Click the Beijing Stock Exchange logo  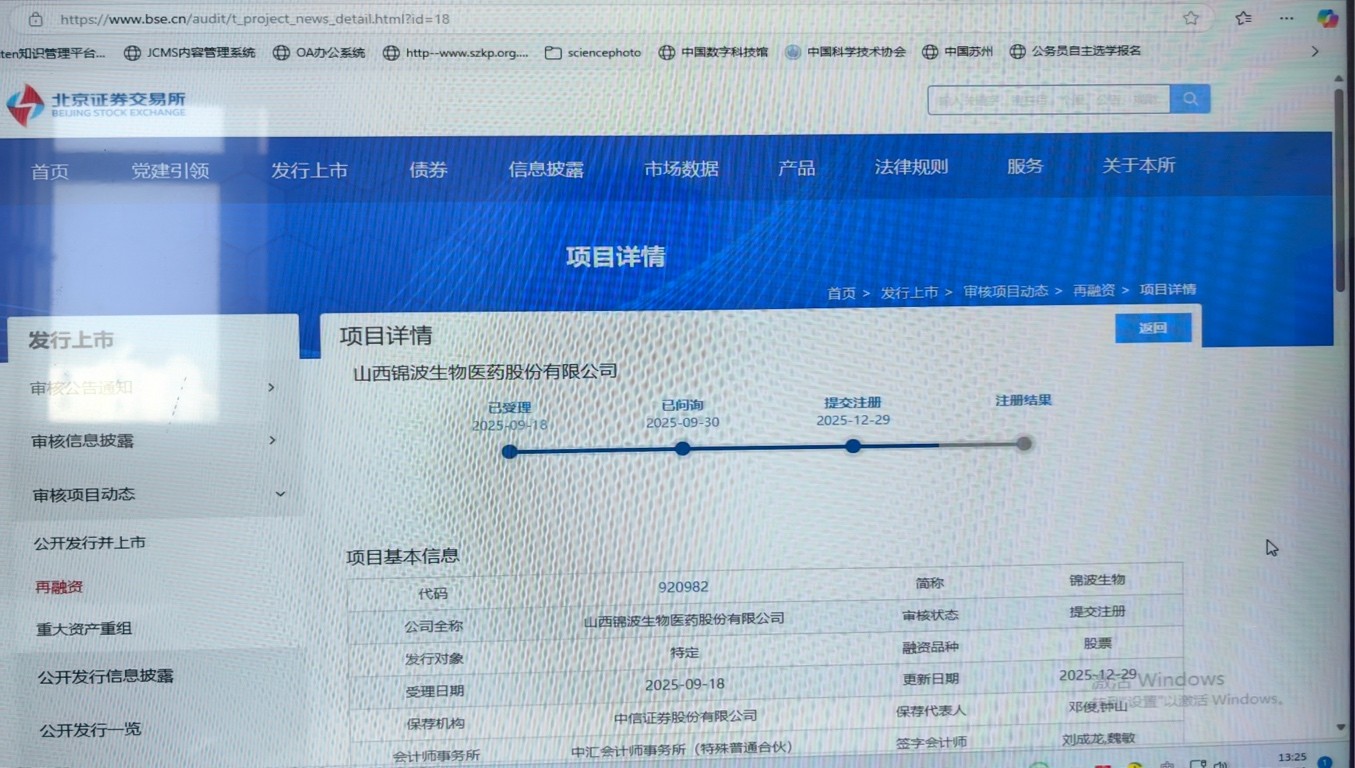pyautogui.click(x=97, y=104)
